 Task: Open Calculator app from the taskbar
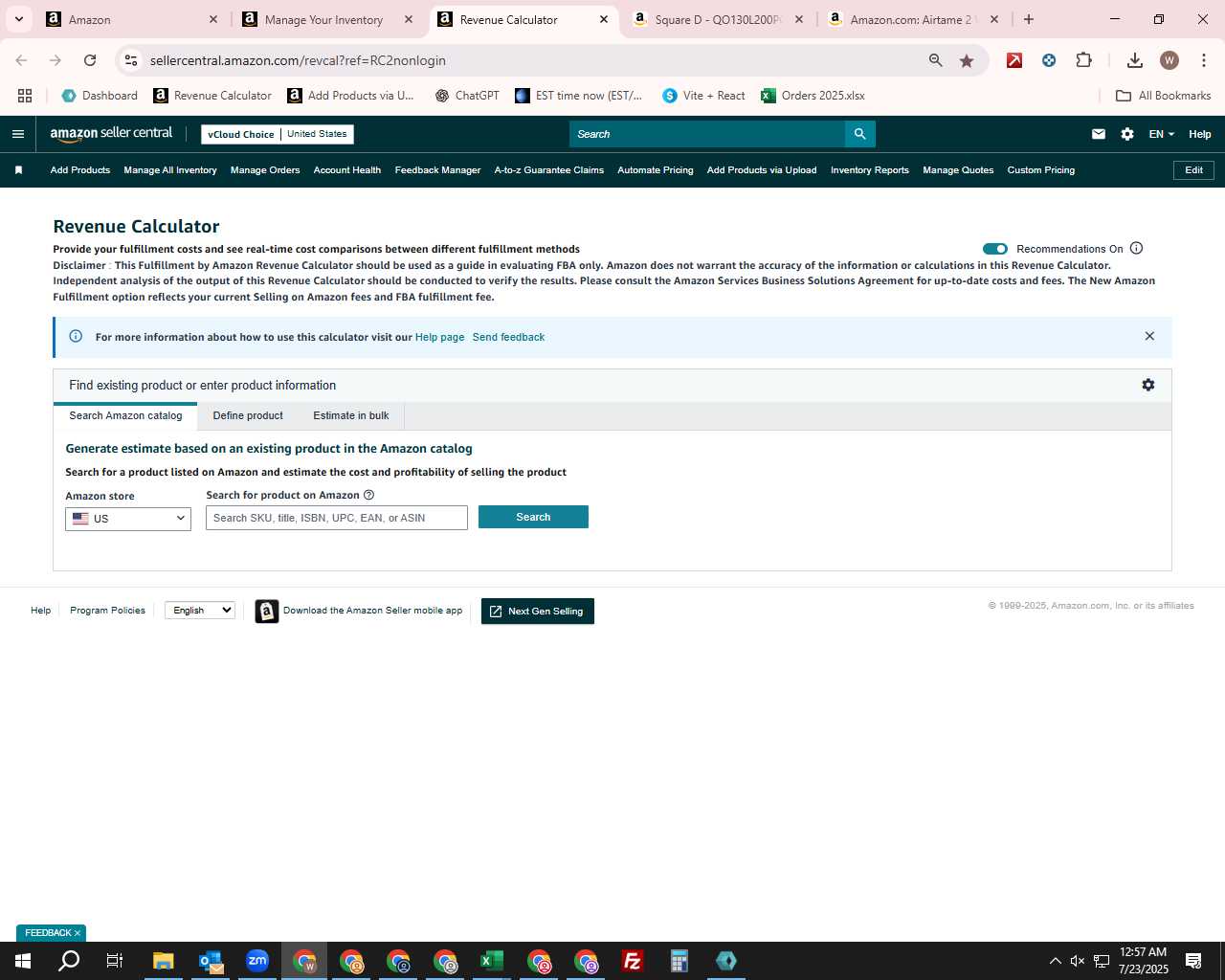[679, 961]
